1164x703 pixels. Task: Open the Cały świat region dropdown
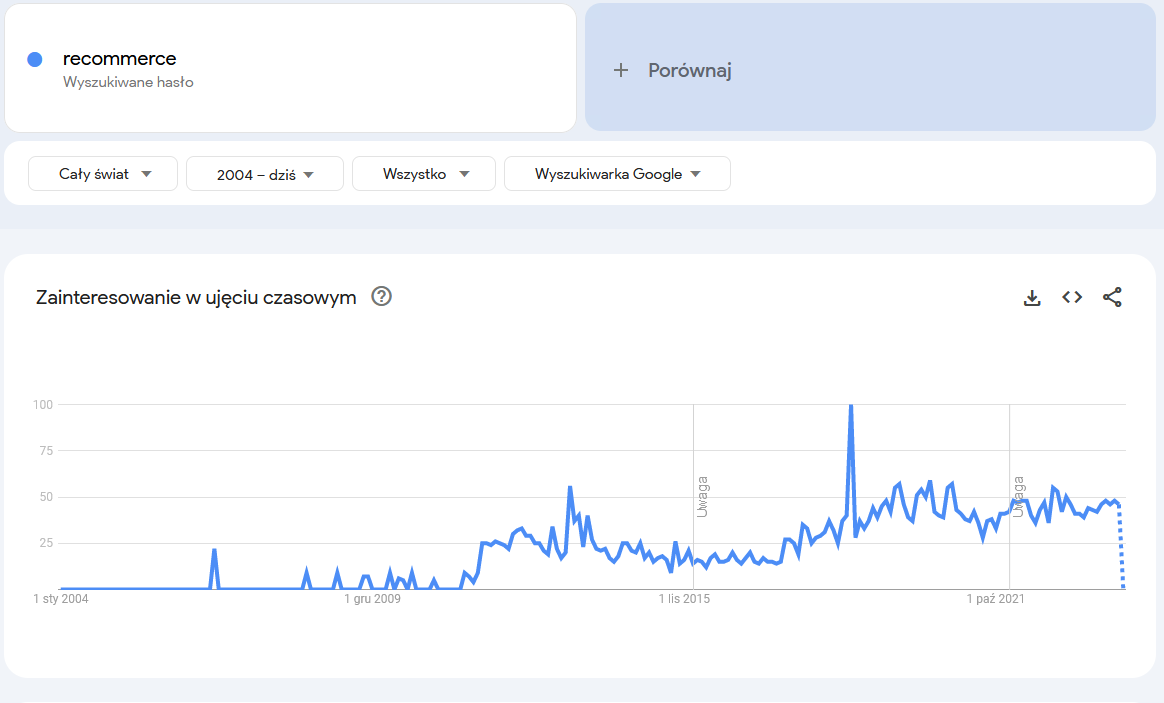pos(102,173)
